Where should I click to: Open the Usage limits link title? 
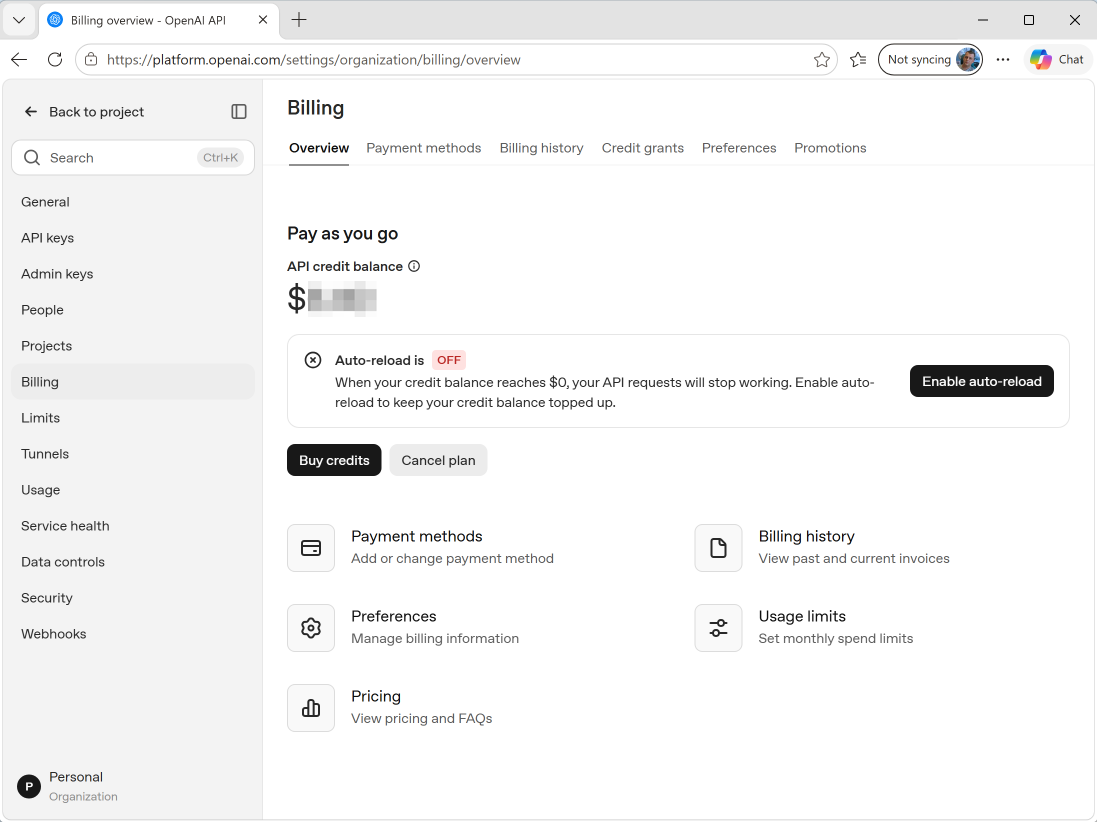tap(802, 616)
